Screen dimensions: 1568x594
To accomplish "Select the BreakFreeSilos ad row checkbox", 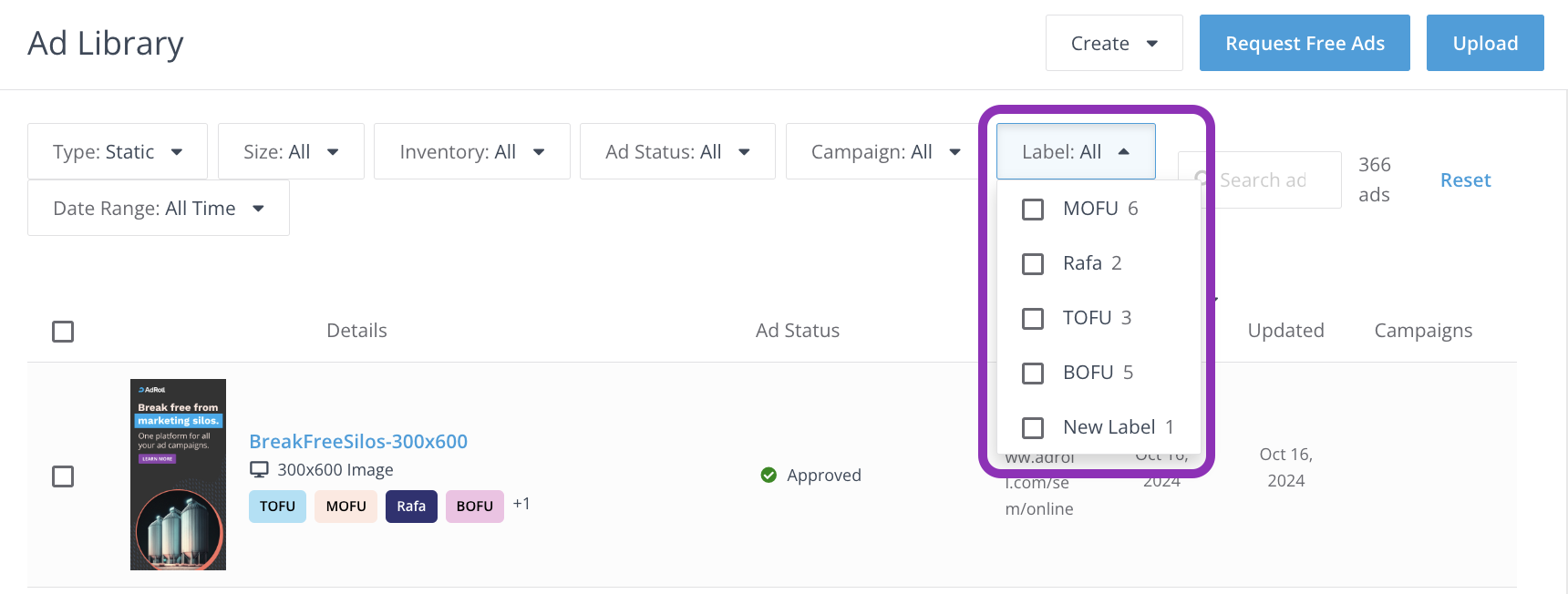I will click(63, 476).
